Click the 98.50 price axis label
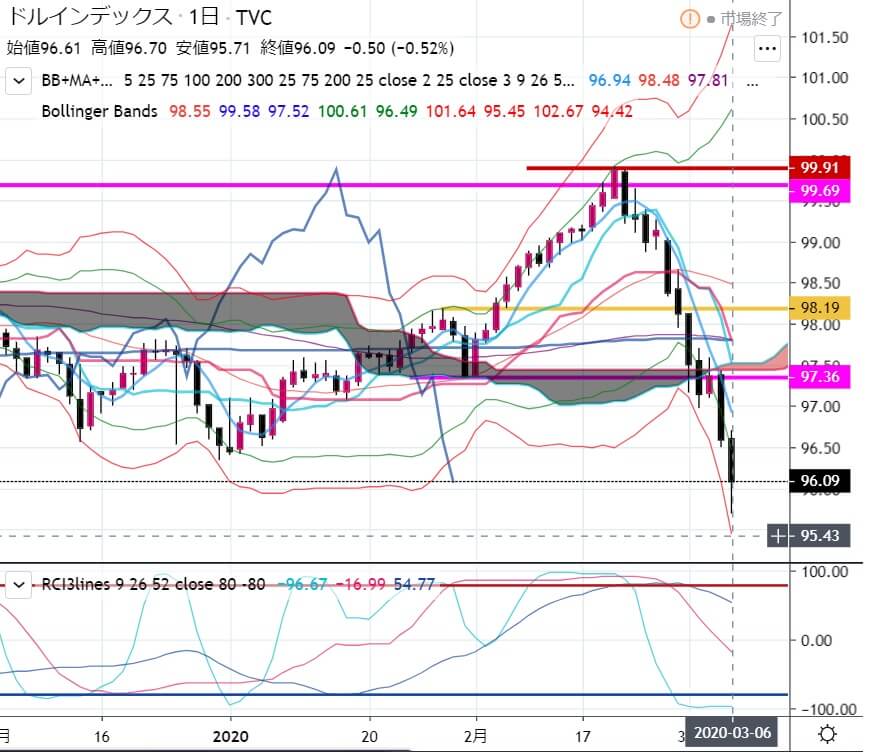Viewport: 873px width, 755px height. coord(821,283)
